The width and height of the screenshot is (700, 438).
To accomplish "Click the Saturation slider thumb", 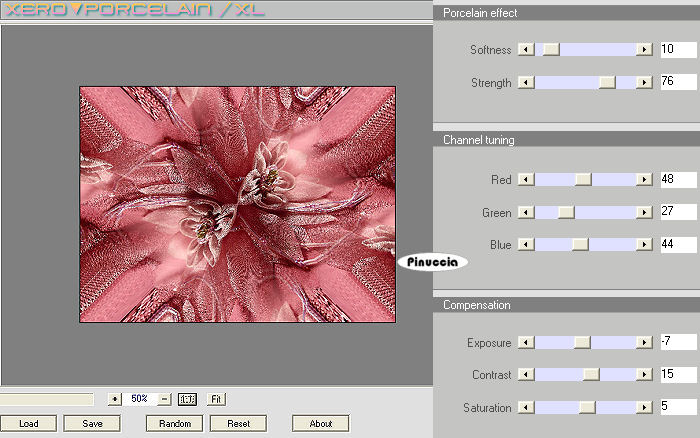I will [x=587, y=408].
